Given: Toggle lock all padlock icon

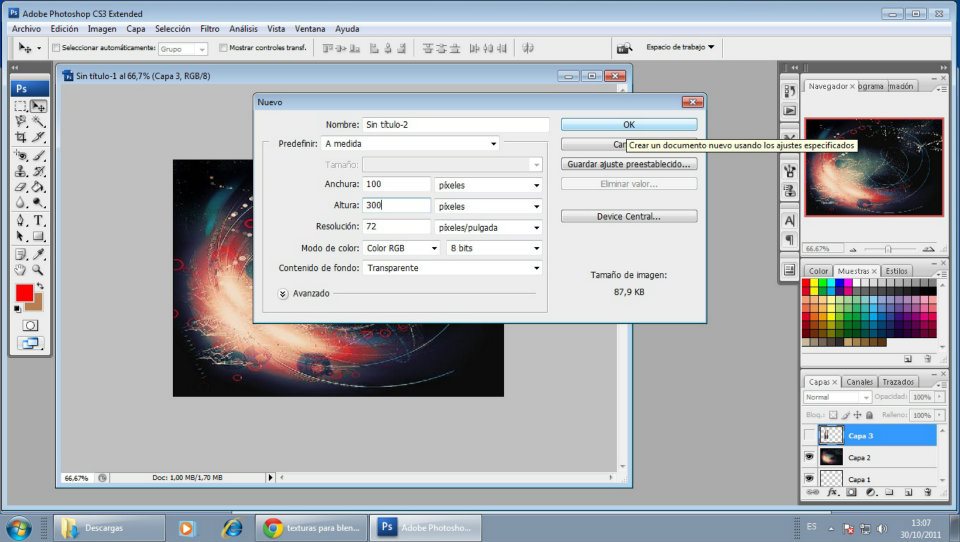Looking at the screenshot, I should [869, 415].
